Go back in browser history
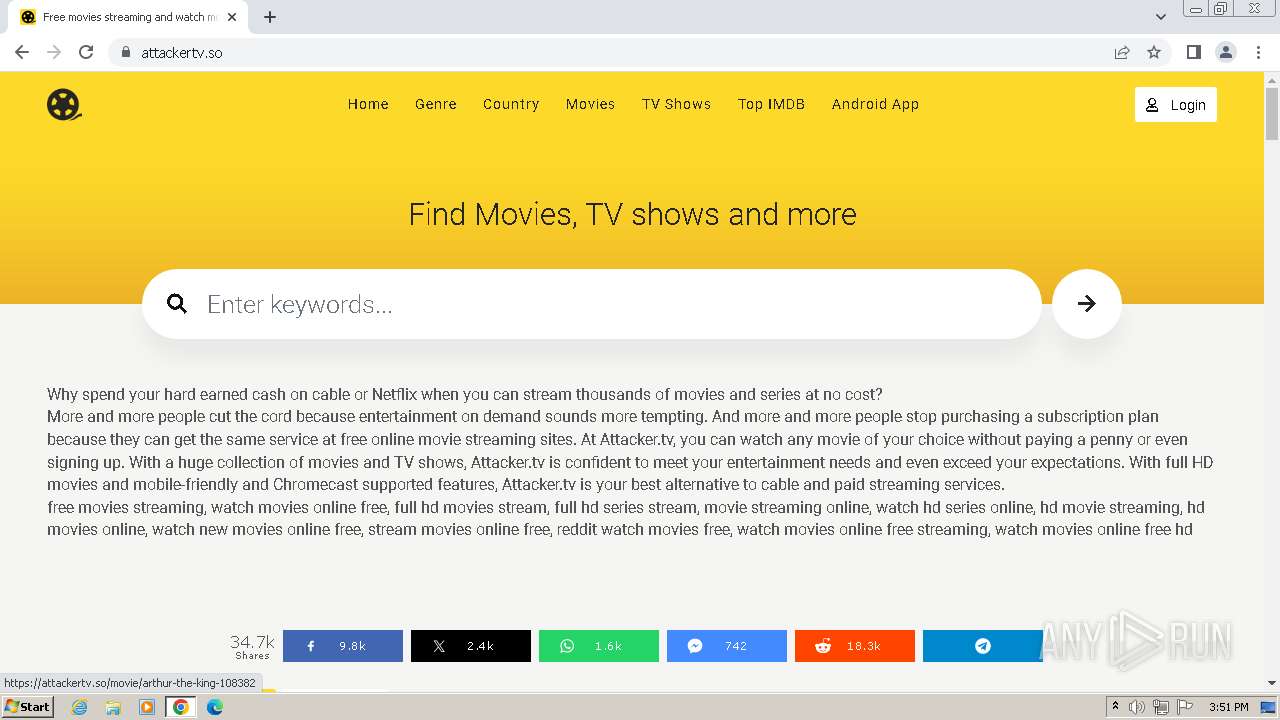The width and height of the screenshot is (1280, 720). pyautogui.click(x=22, y=52)
